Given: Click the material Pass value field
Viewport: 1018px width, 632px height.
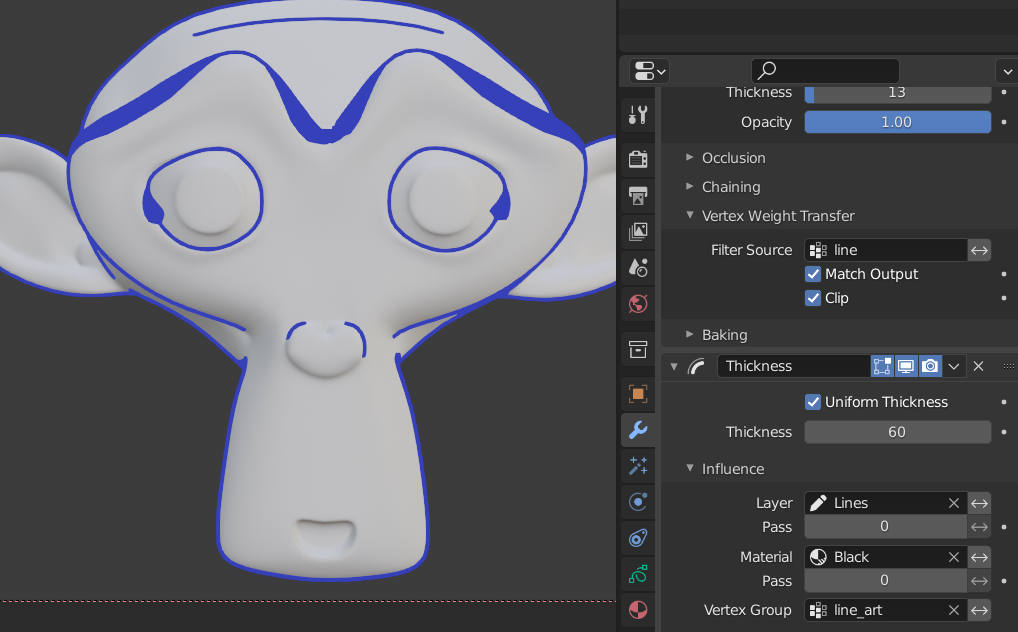Looking at the screenshot, I should coord(886,581).
